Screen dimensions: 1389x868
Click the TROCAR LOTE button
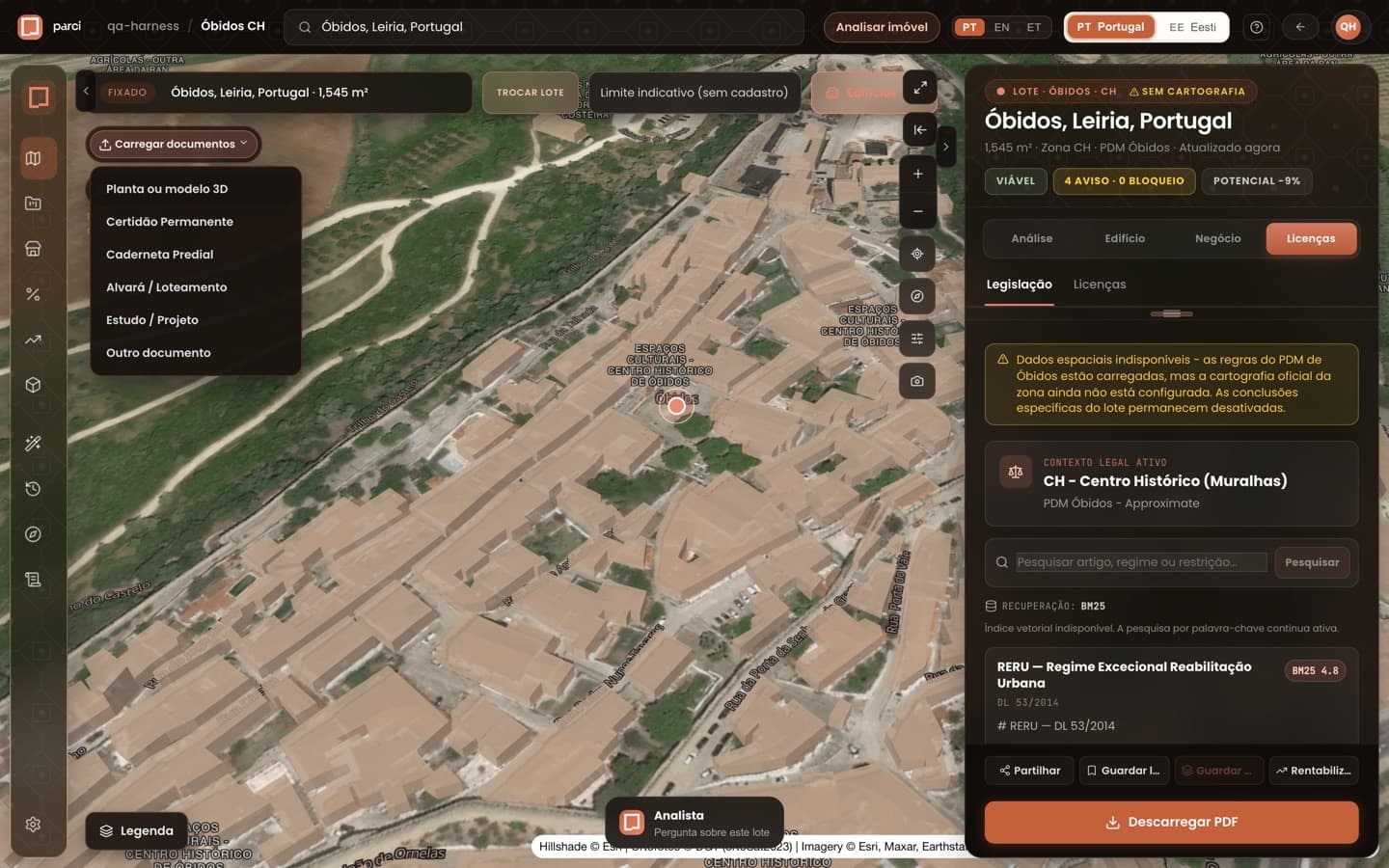click(531, 93)
